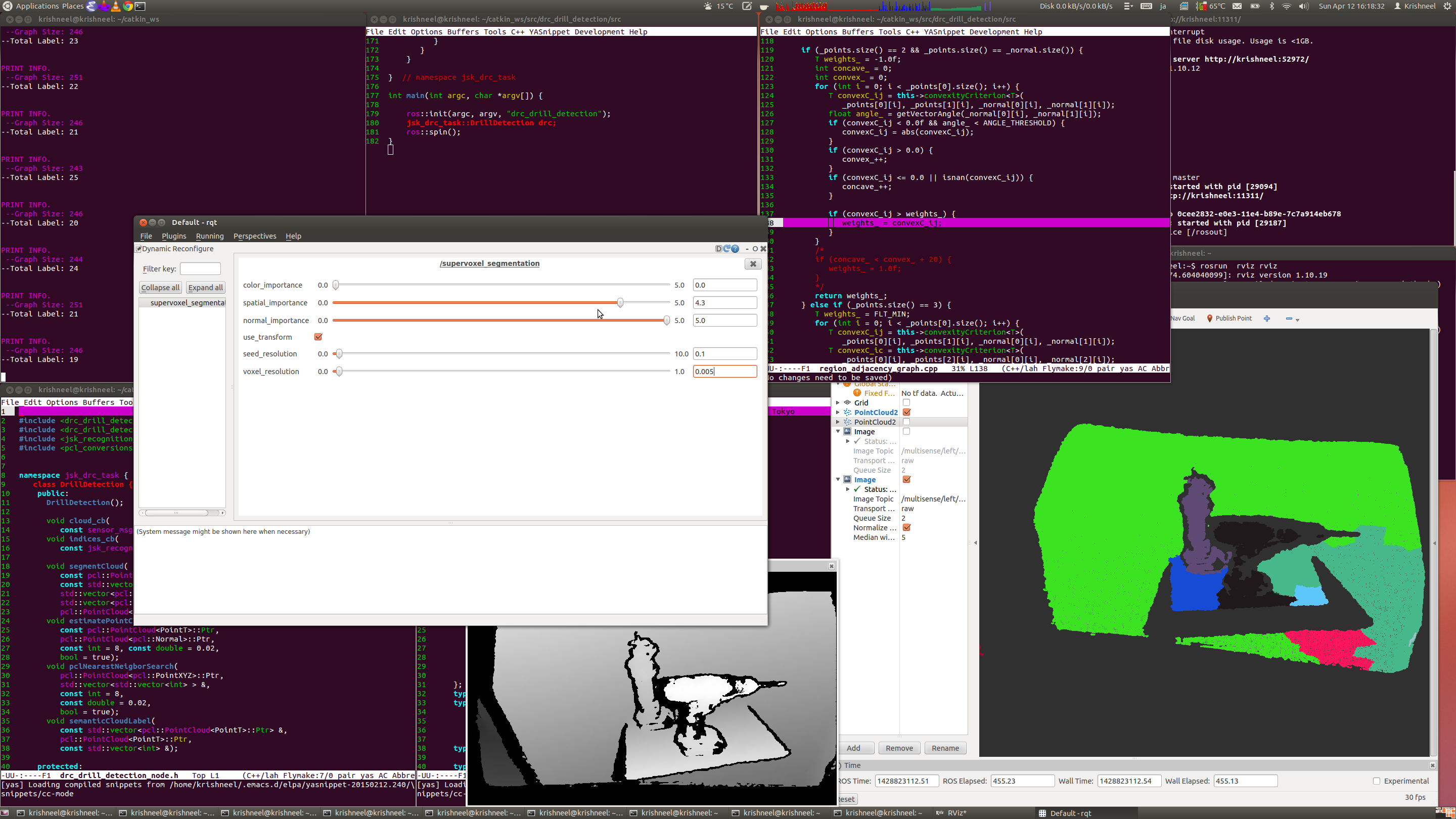Select the checked Image display icon
Viewport: 1456px width, 819px height.
pos(847,479)
